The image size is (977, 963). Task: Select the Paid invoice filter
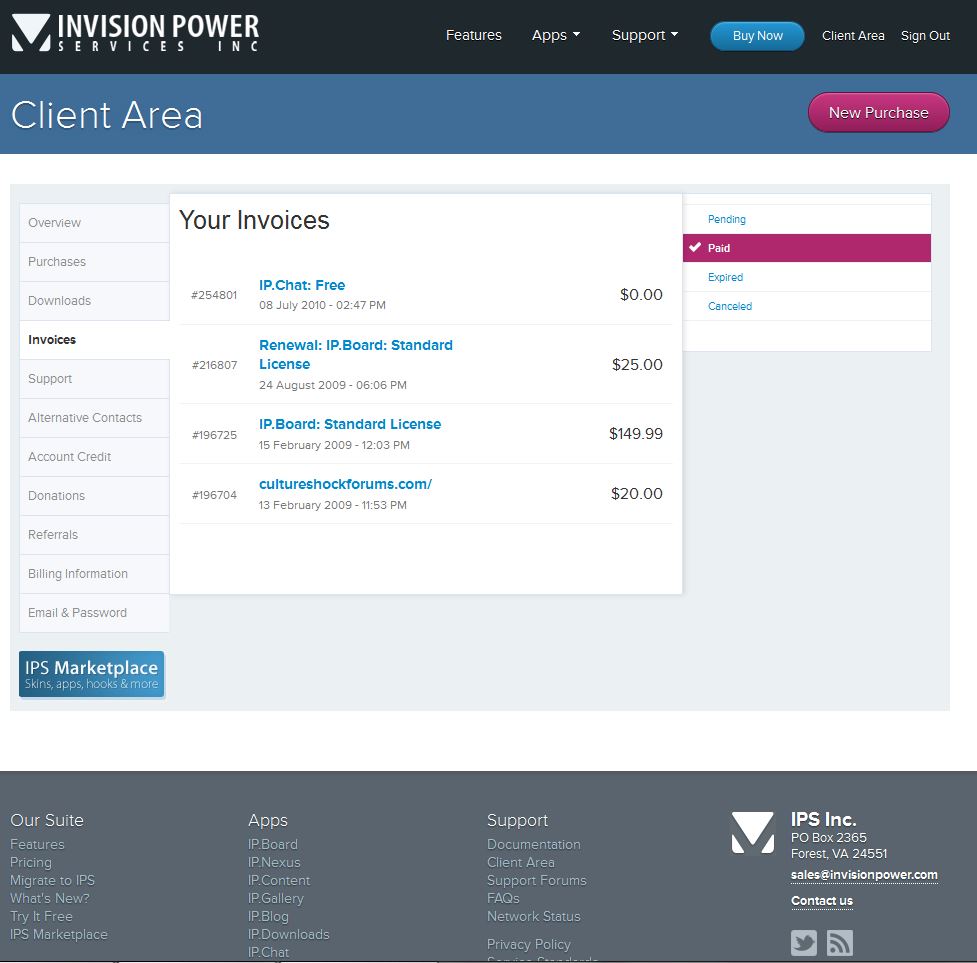click(x=807, y=248)
